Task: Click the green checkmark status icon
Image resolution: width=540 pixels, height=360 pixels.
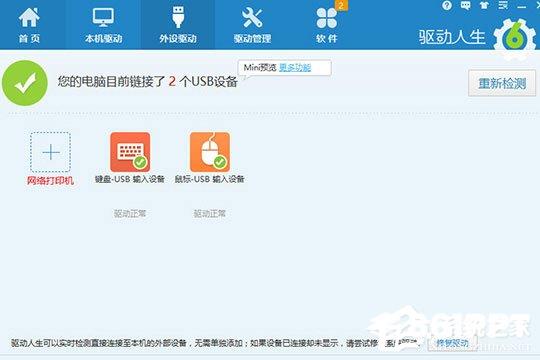Action: pyautogui.click(x=25, y=83)
